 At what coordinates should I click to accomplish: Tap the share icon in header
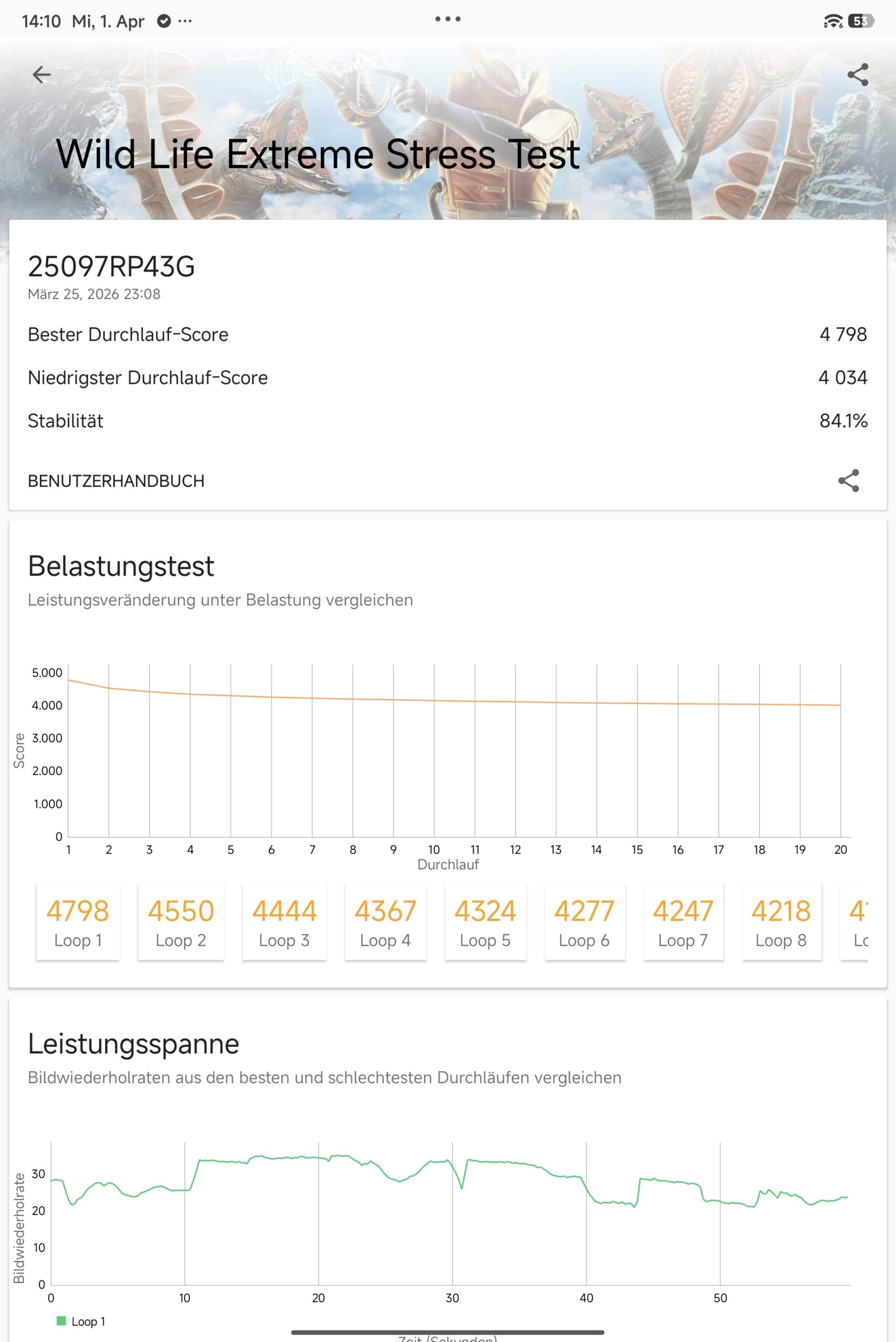[857, 75]
